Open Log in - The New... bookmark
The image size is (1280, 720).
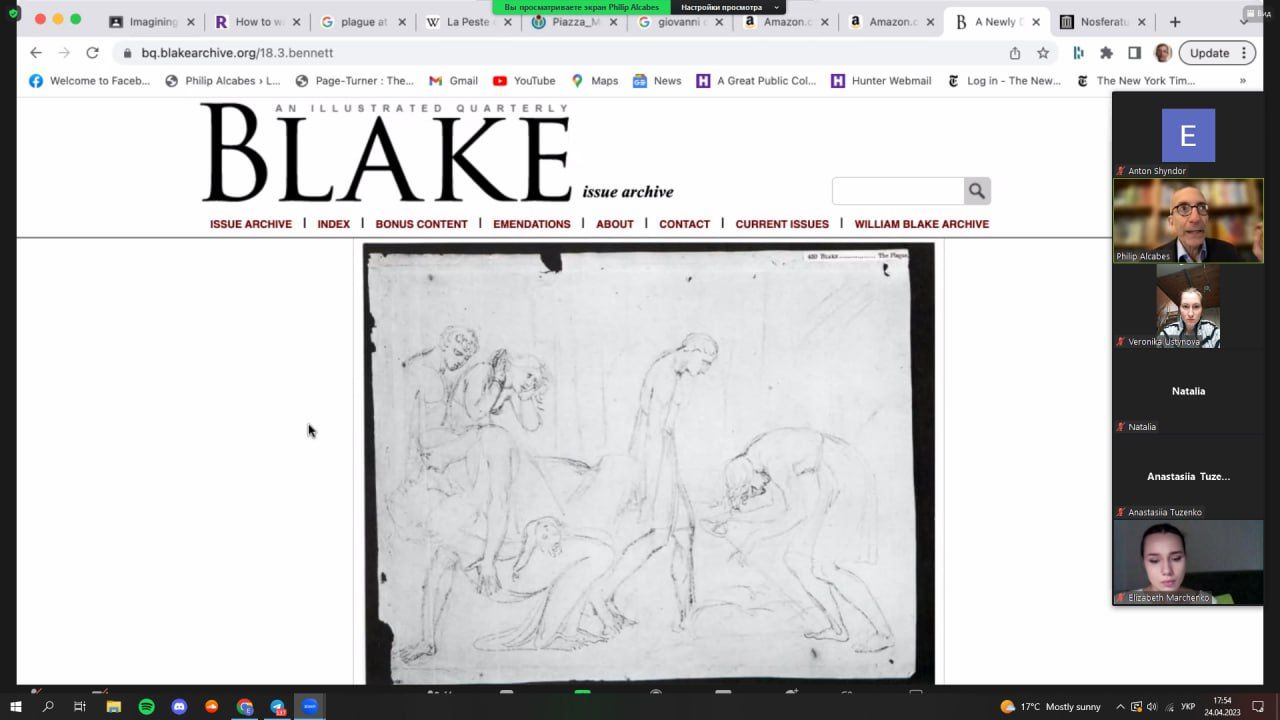pyautogui.click(x=1004, y=81)
